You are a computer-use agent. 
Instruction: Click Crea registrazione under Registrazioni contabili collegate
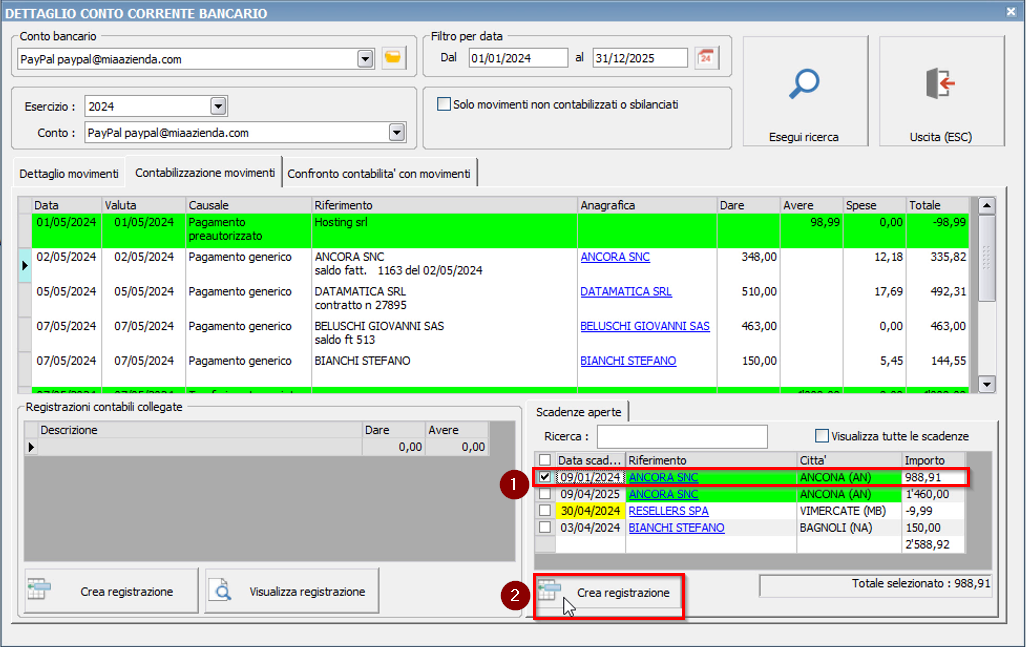coord(111,591)
